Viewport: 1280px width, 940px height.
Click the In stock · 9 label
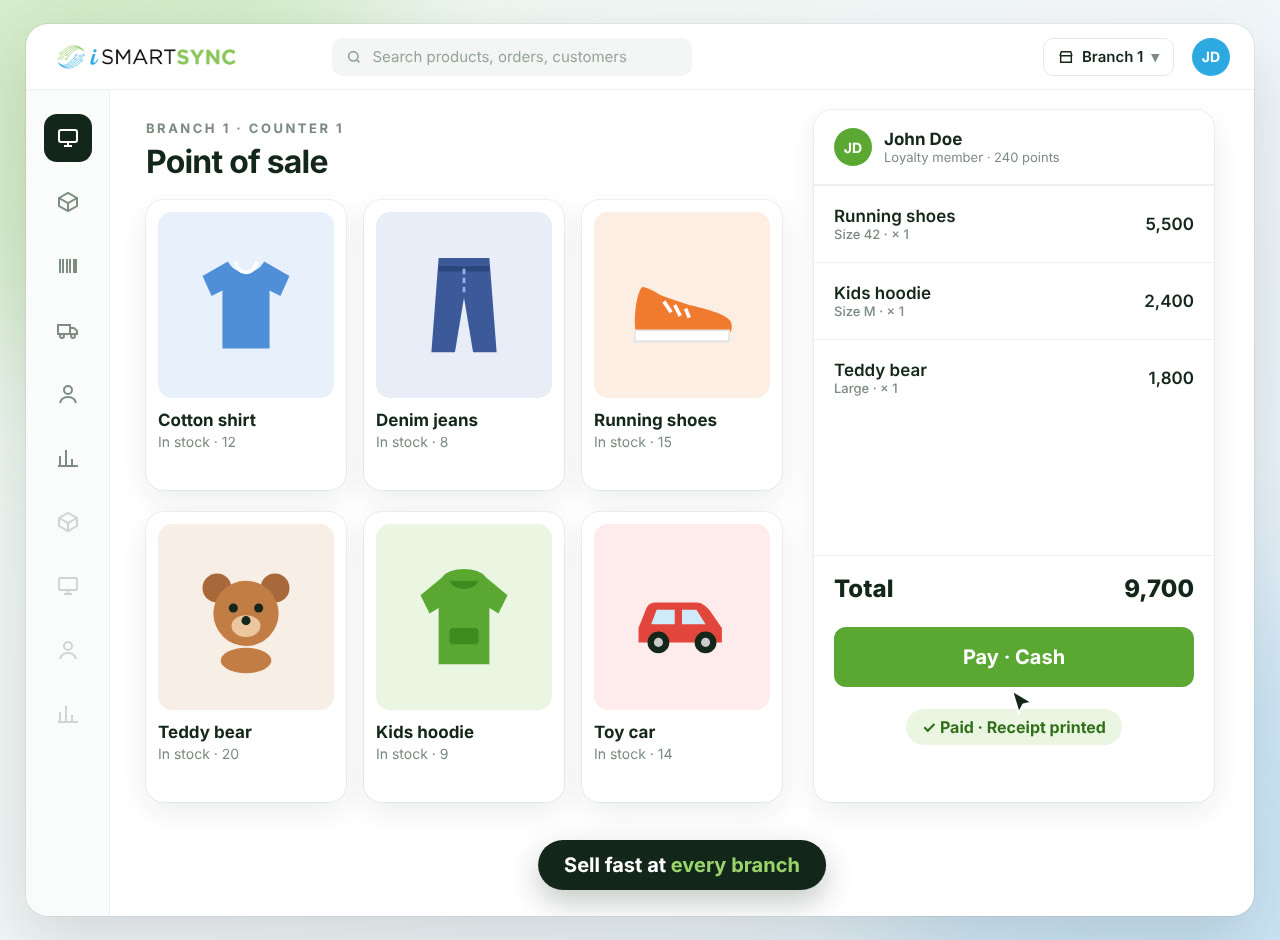point(412,754)
